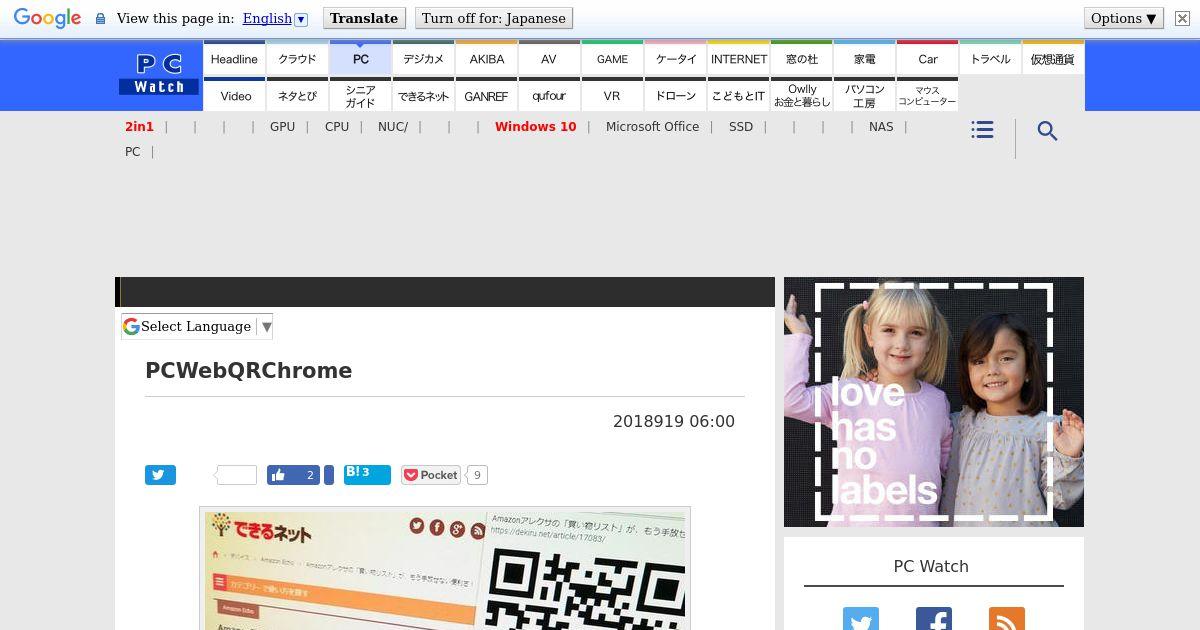Click the PC link under 2in1

tap(132, 152)
